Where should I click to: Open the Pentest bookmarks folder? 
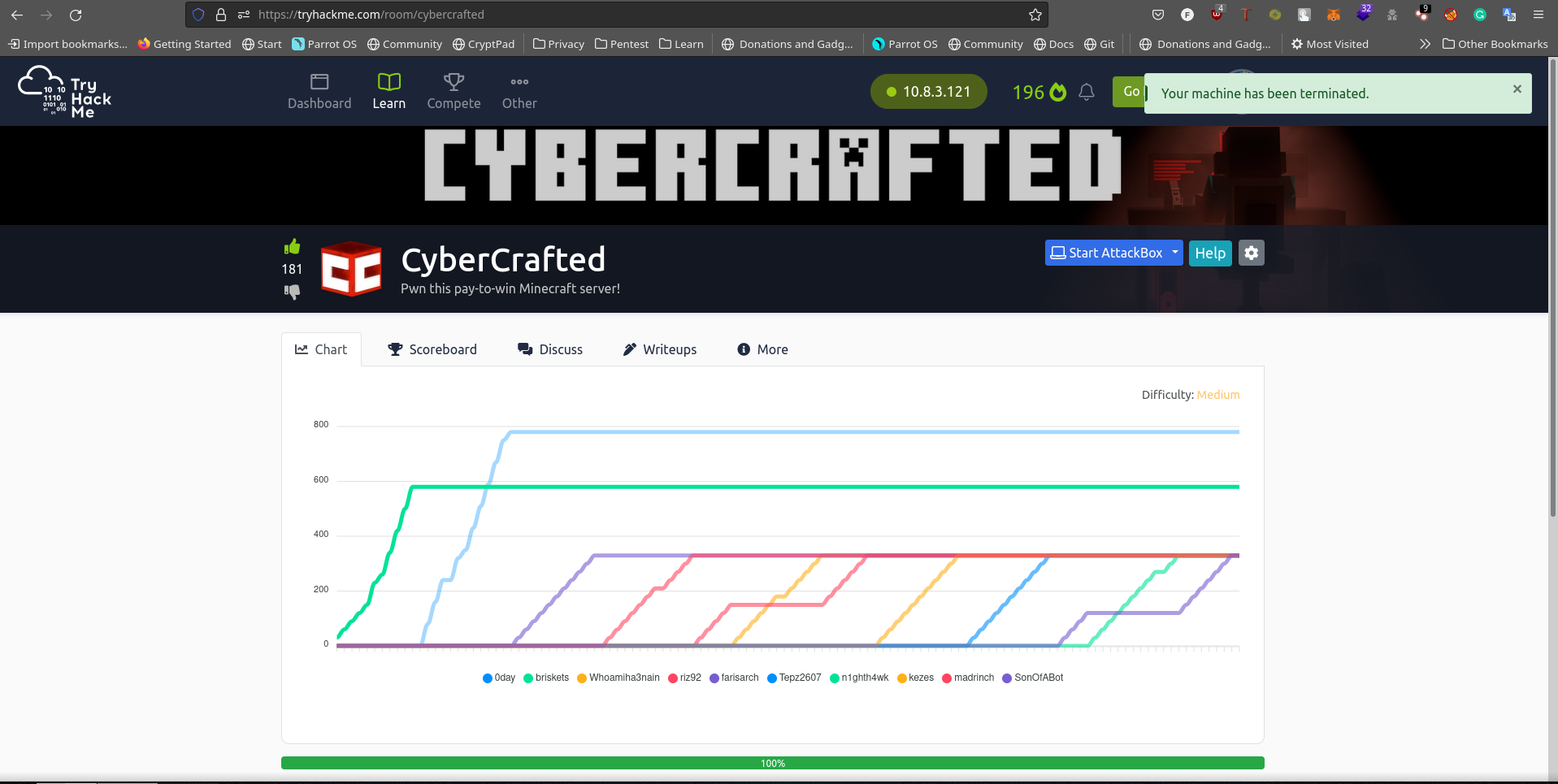[x=622, y=44]
